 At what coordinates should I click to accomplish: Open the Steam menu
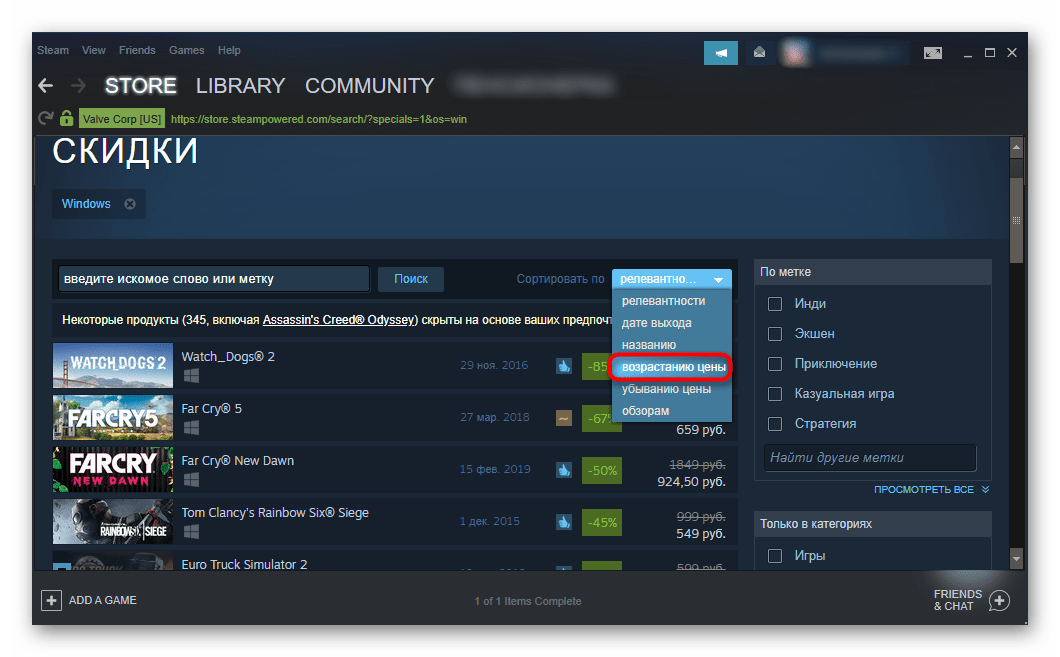53,50
